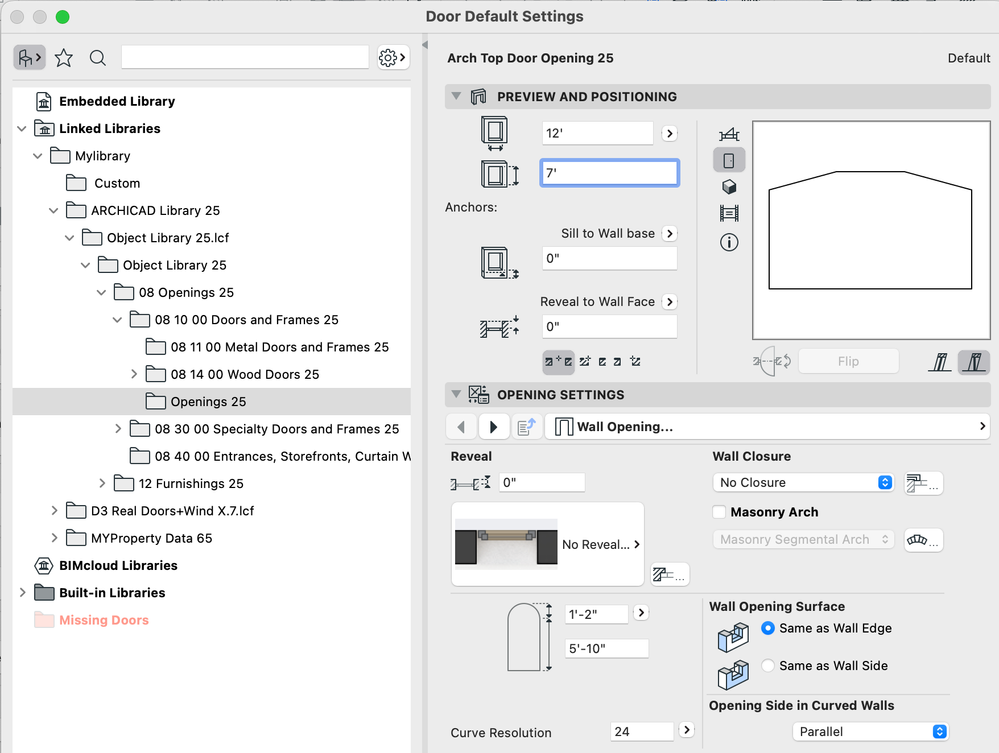The height and width of the screenshot is (753, 999).
Task: Open the library folder view button
Action: click(x=29, y=58)
